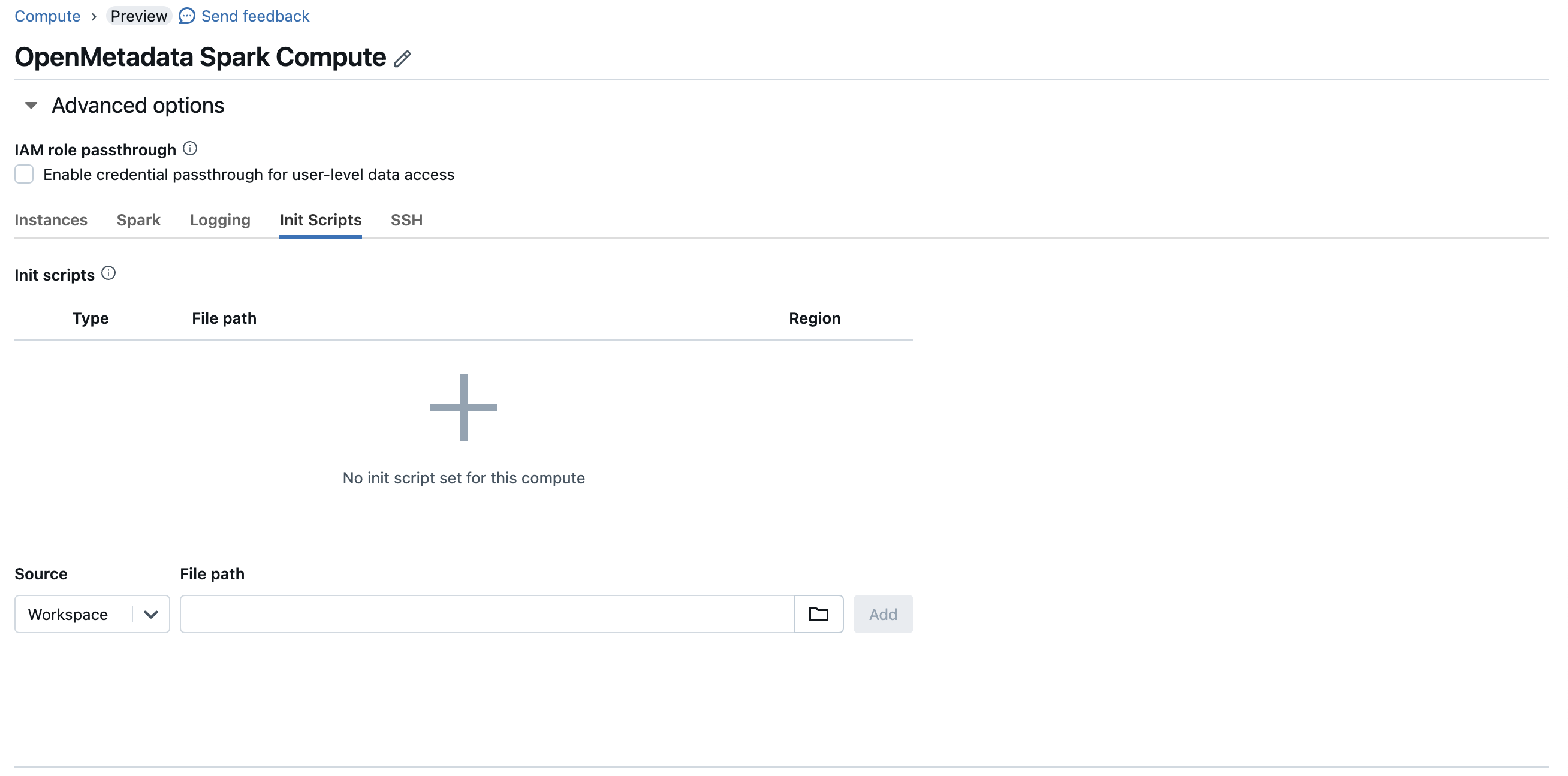Viewport: 1568px width, 776px height.
Task: Open the Source dropdown
Action: (x=91, y=614)
